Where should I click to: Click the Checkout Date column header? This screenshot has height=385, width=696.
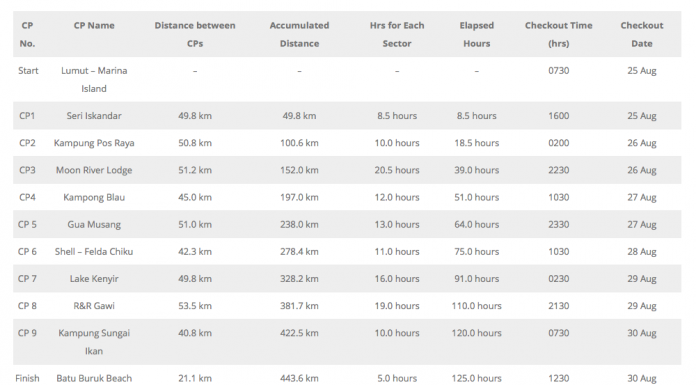tap(641, 34)
